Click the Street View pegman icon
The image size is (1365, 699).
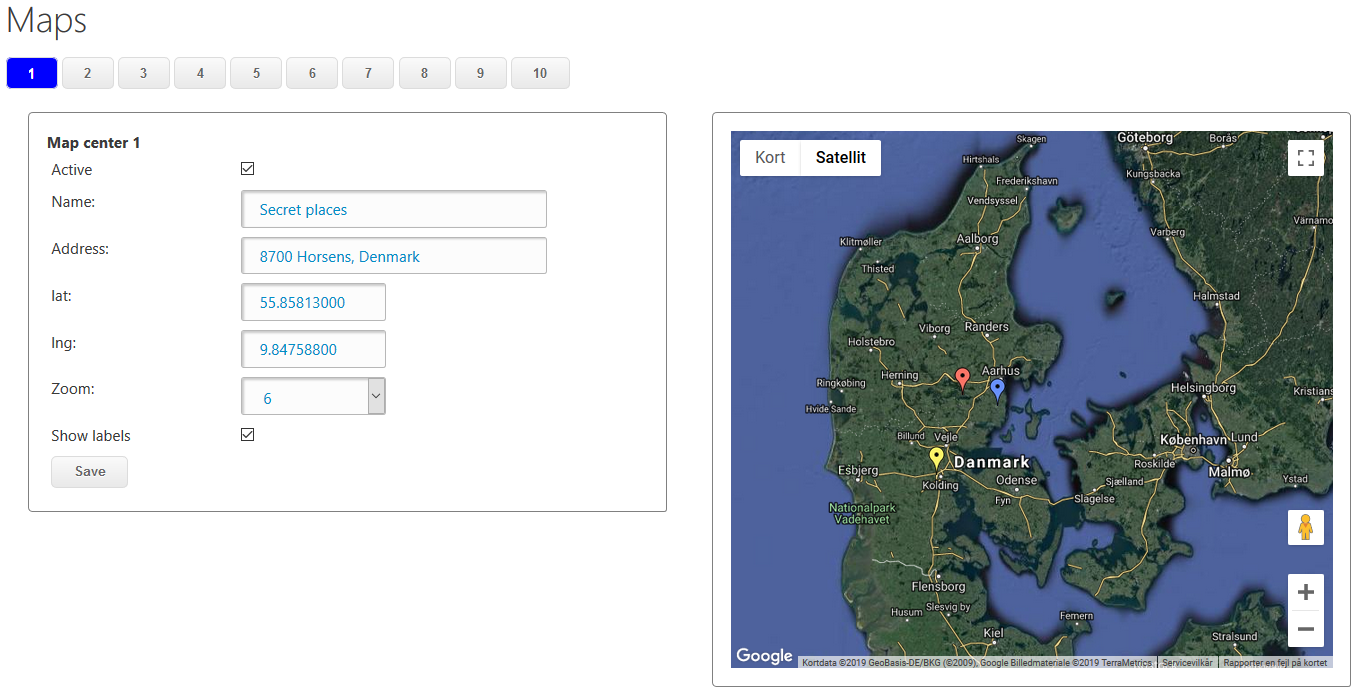tap(1305, 527)
